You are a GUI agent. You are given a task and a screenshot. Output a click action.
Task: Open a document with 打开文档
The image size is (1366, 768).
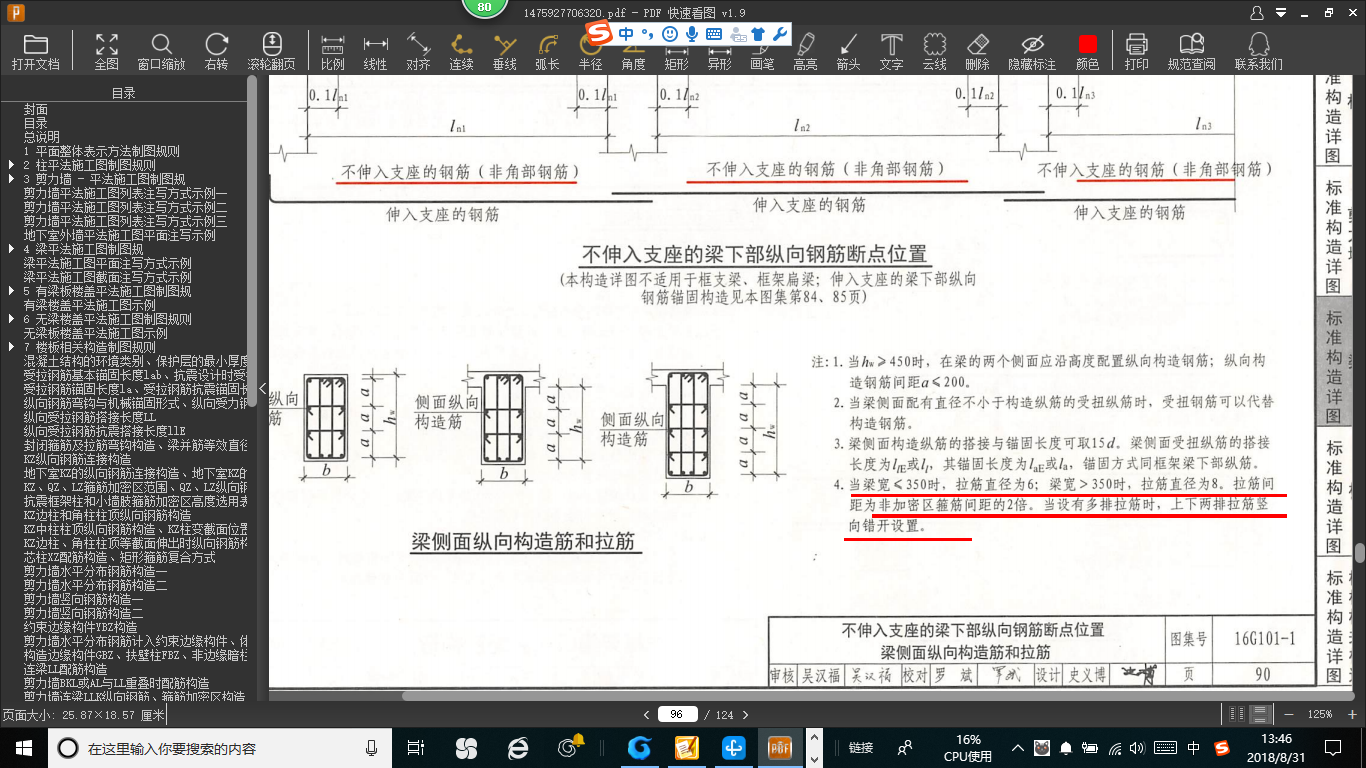click(36, 52)
